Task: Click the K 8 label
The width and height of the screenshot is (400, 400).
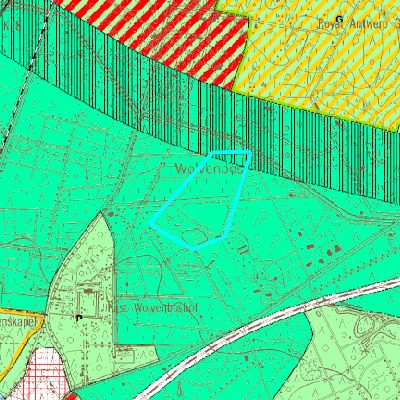Action: (11, 26)
